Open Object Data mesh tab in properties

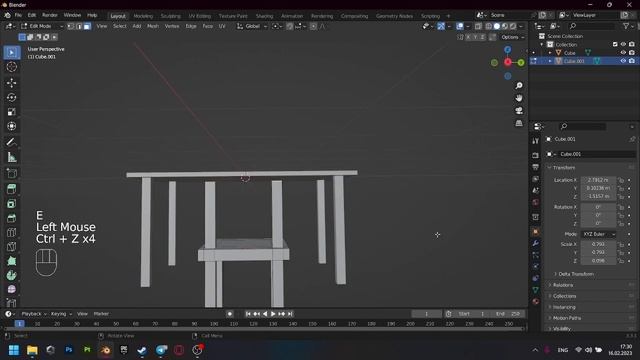coord(536,290)
